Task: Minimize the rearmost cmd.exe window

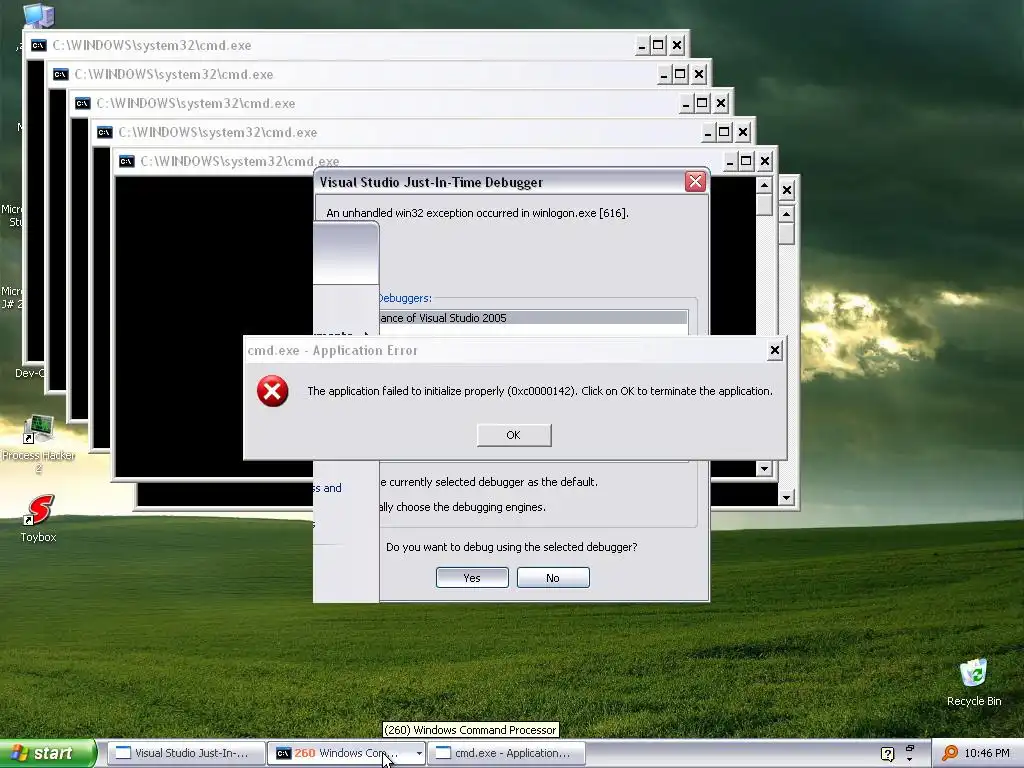Action: pos(642,45)
